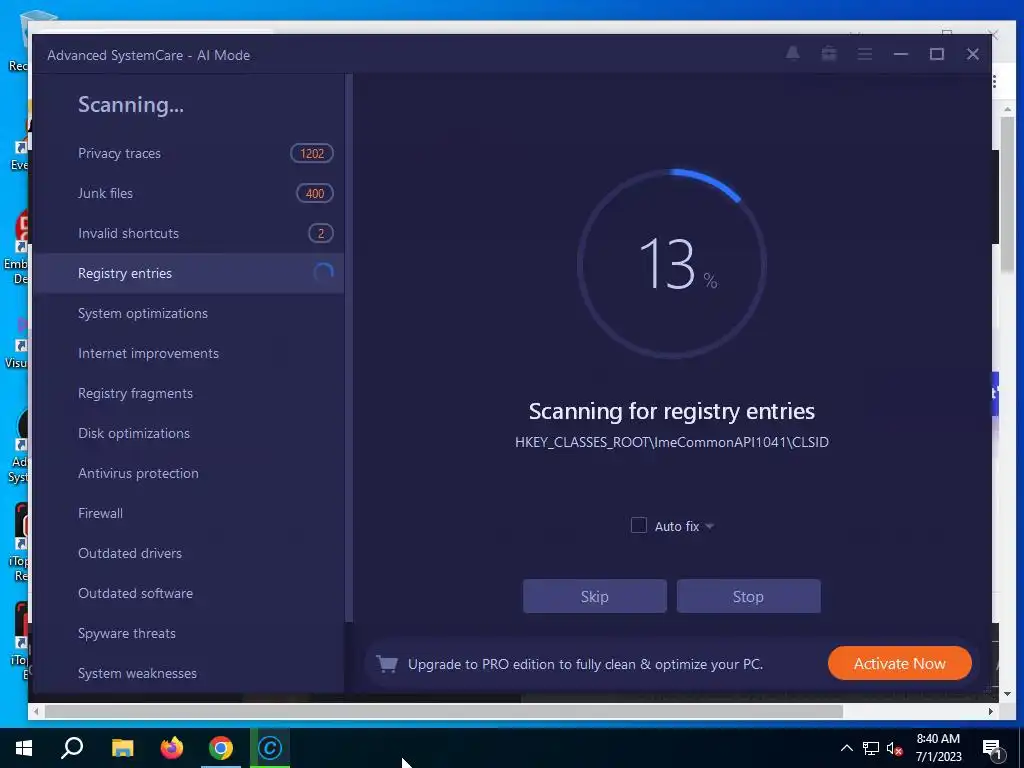Image resolution: width=1024 pixels, height=768 pixels.
Task: Select Firewall scan item
Action: (x=188, y=513)
